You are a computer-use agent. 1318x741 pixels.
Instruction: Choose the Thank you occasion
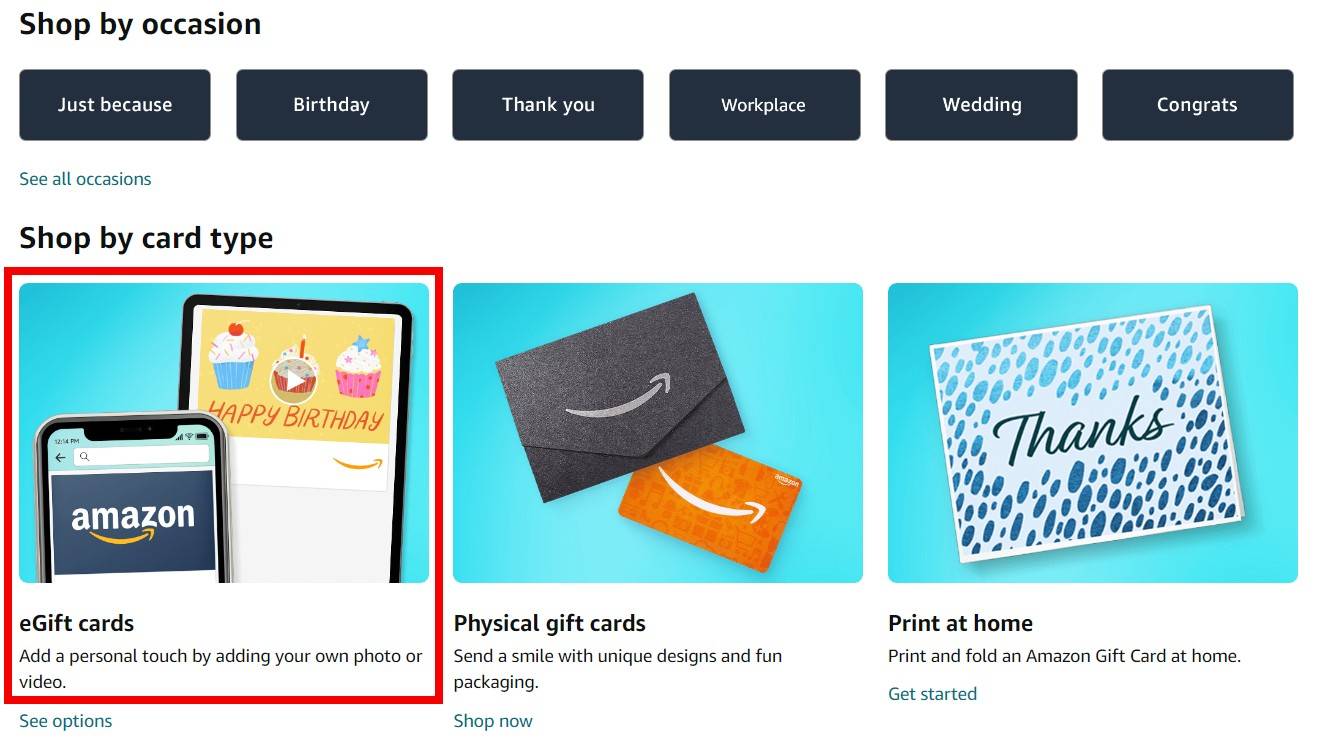coord(548,105)
